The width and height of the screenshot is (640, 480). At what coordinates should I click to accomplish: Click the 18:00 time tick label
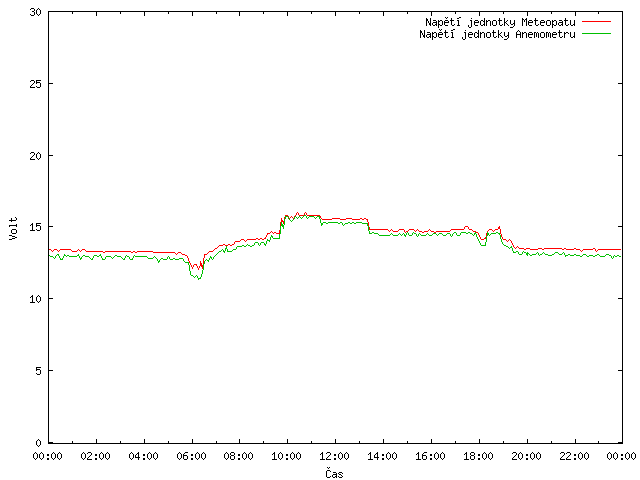pyautogui.click(x=478, y=456)
